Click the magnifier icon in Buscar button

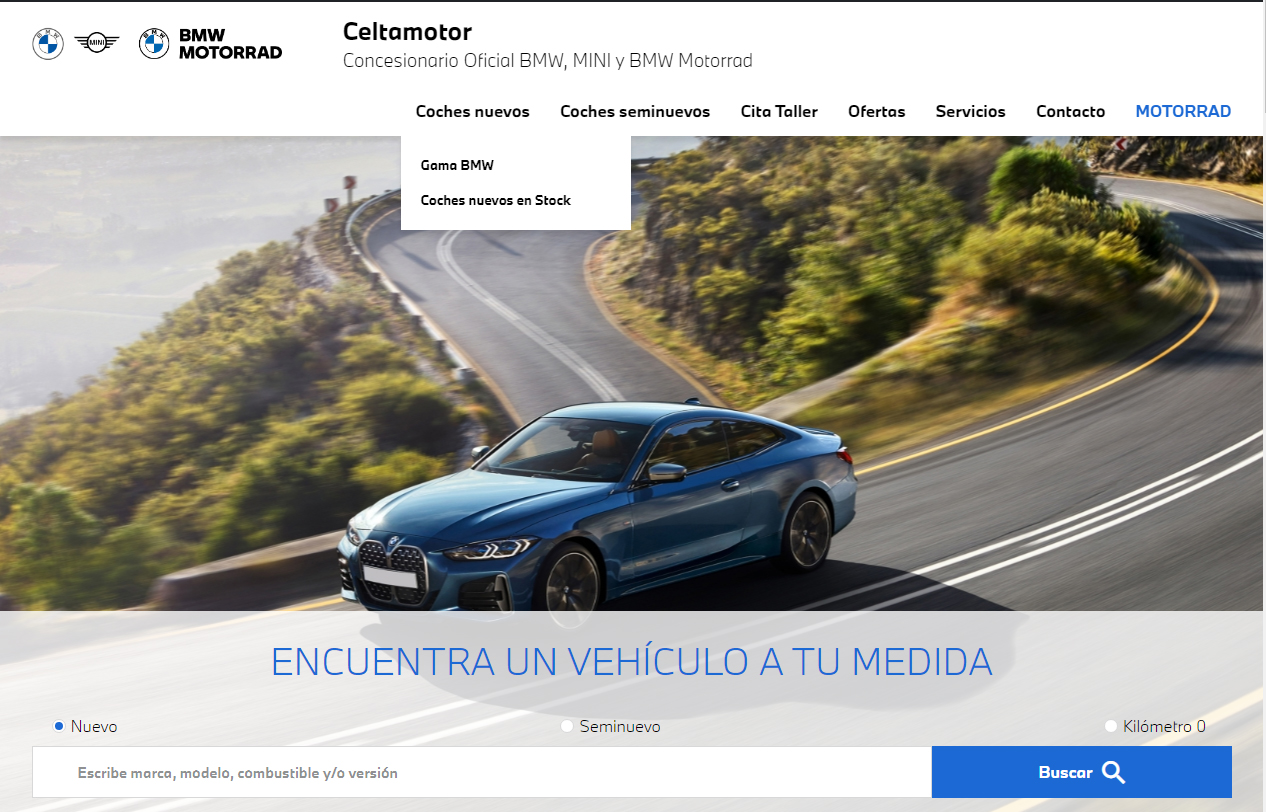[x=1114, y=772]
